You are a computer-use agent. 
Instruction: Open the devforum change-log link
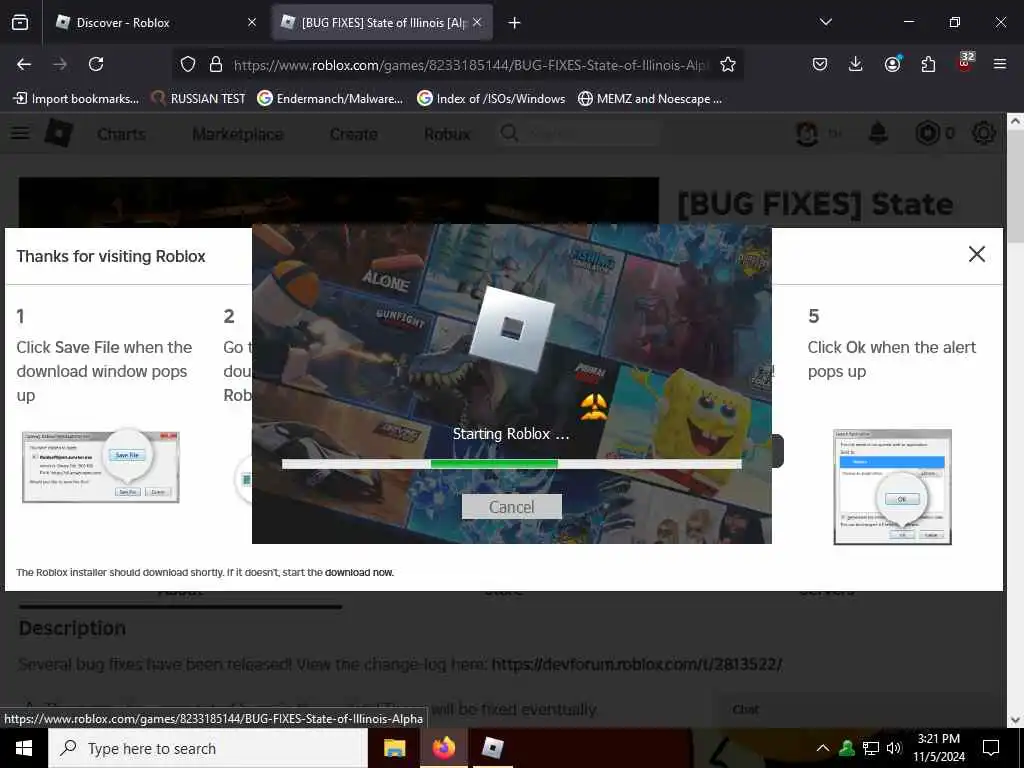[637, 664]
